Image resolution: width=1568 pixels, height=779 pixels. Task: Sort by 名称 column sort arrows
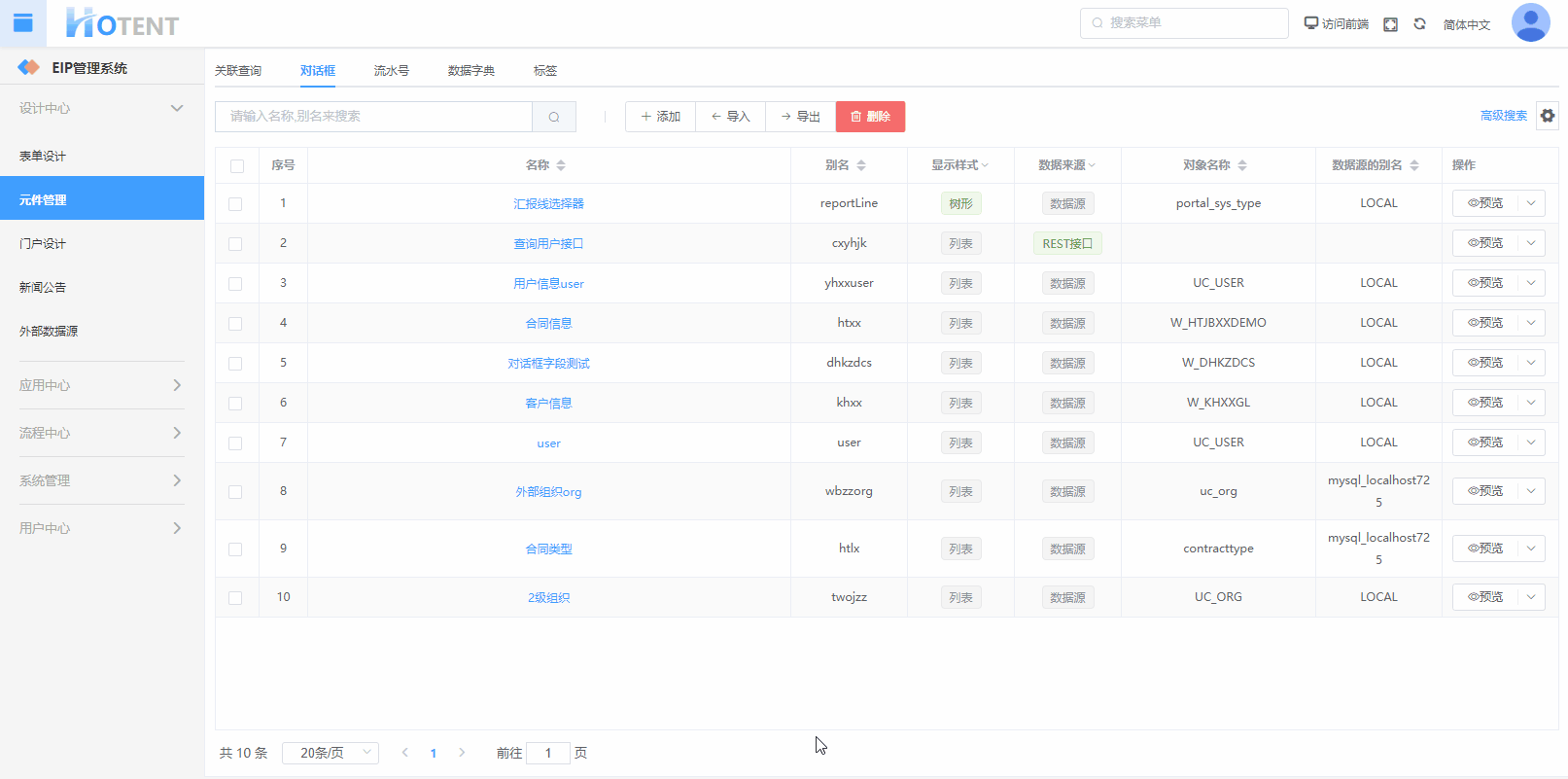[561, 165]
